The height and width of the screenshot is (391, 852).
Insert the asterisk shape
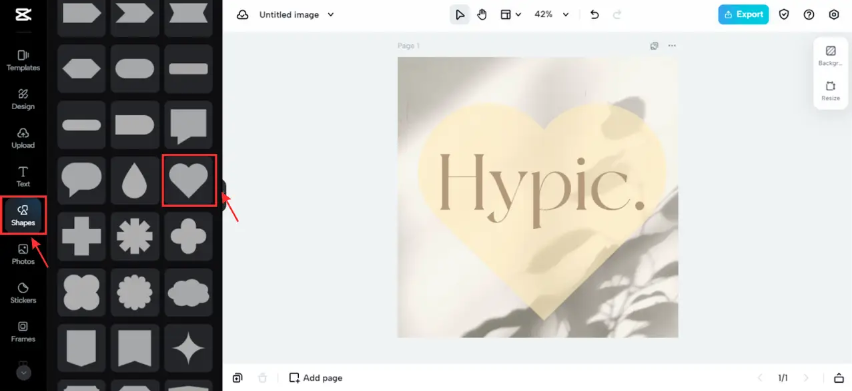tap(135, 236)
